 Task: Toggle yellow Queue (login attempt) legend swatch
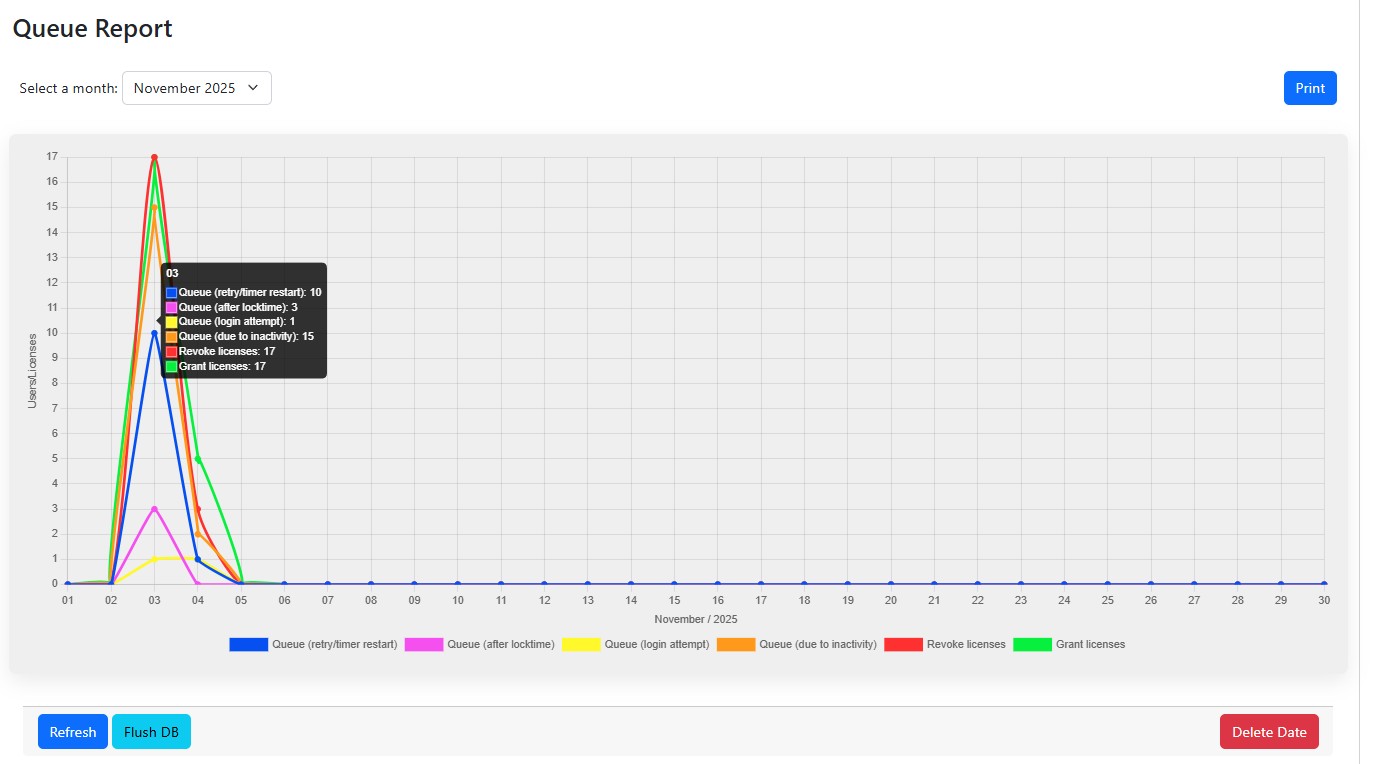pos(581,645)
